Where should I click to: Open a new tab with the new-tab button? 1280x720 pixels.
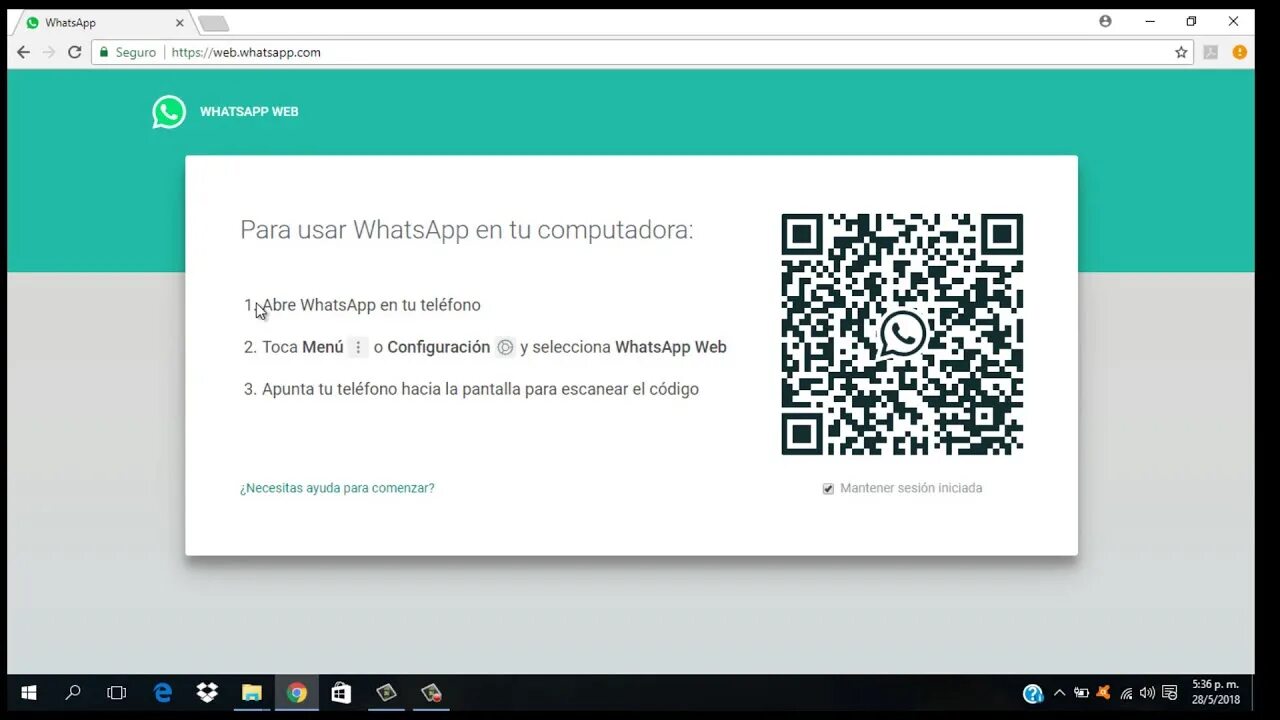213,23
